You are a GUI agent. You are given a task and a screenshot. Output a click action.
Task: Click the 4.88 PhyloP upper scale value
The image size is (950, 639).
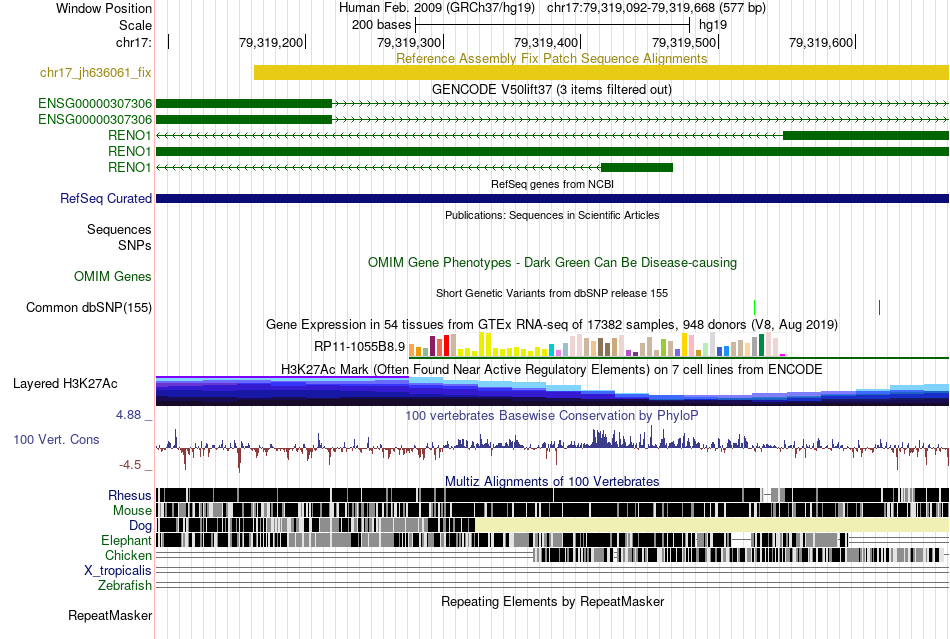128,415
